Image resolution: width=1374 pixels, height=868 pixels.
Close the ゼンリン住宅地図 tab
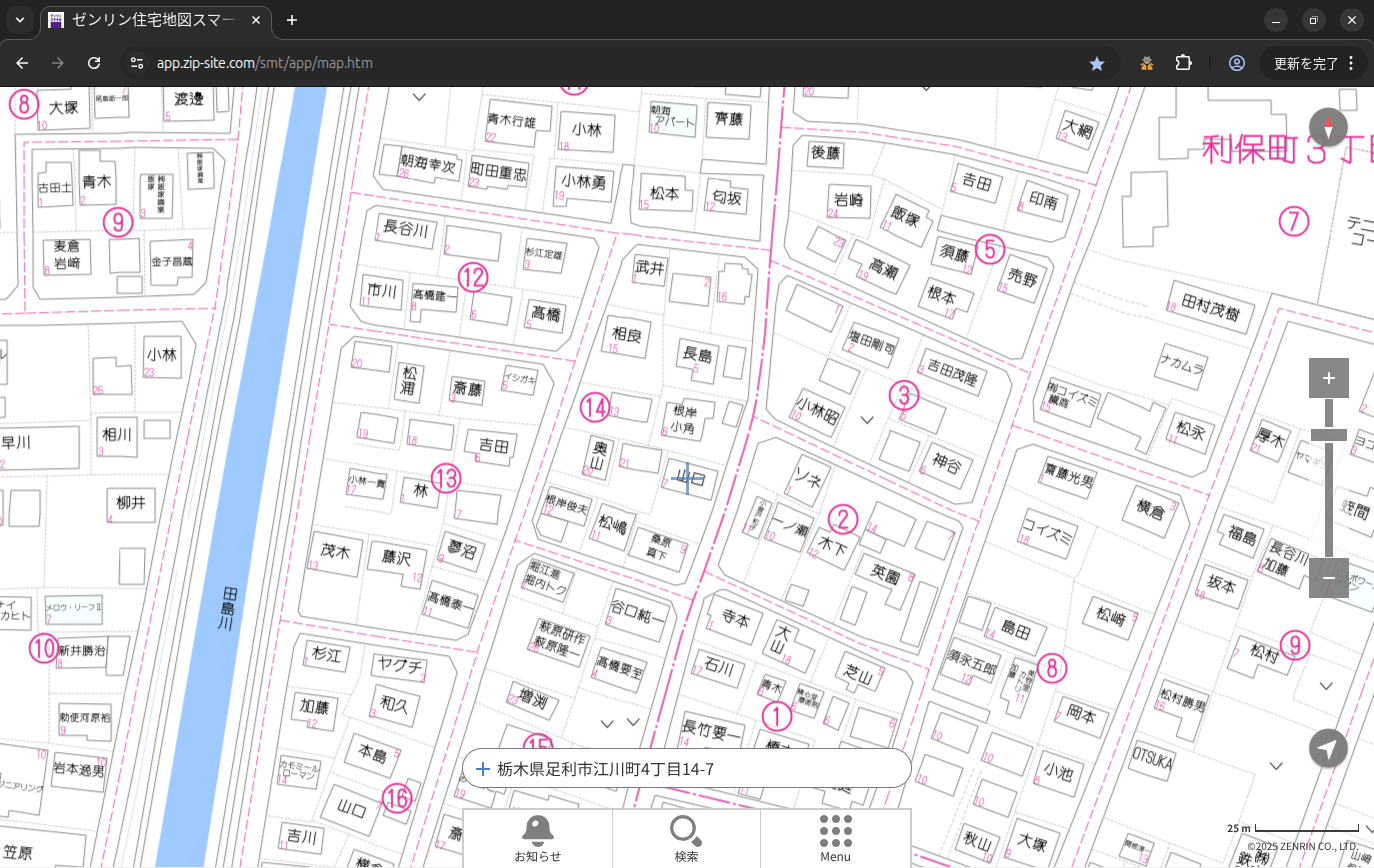[x=256, y=20]
